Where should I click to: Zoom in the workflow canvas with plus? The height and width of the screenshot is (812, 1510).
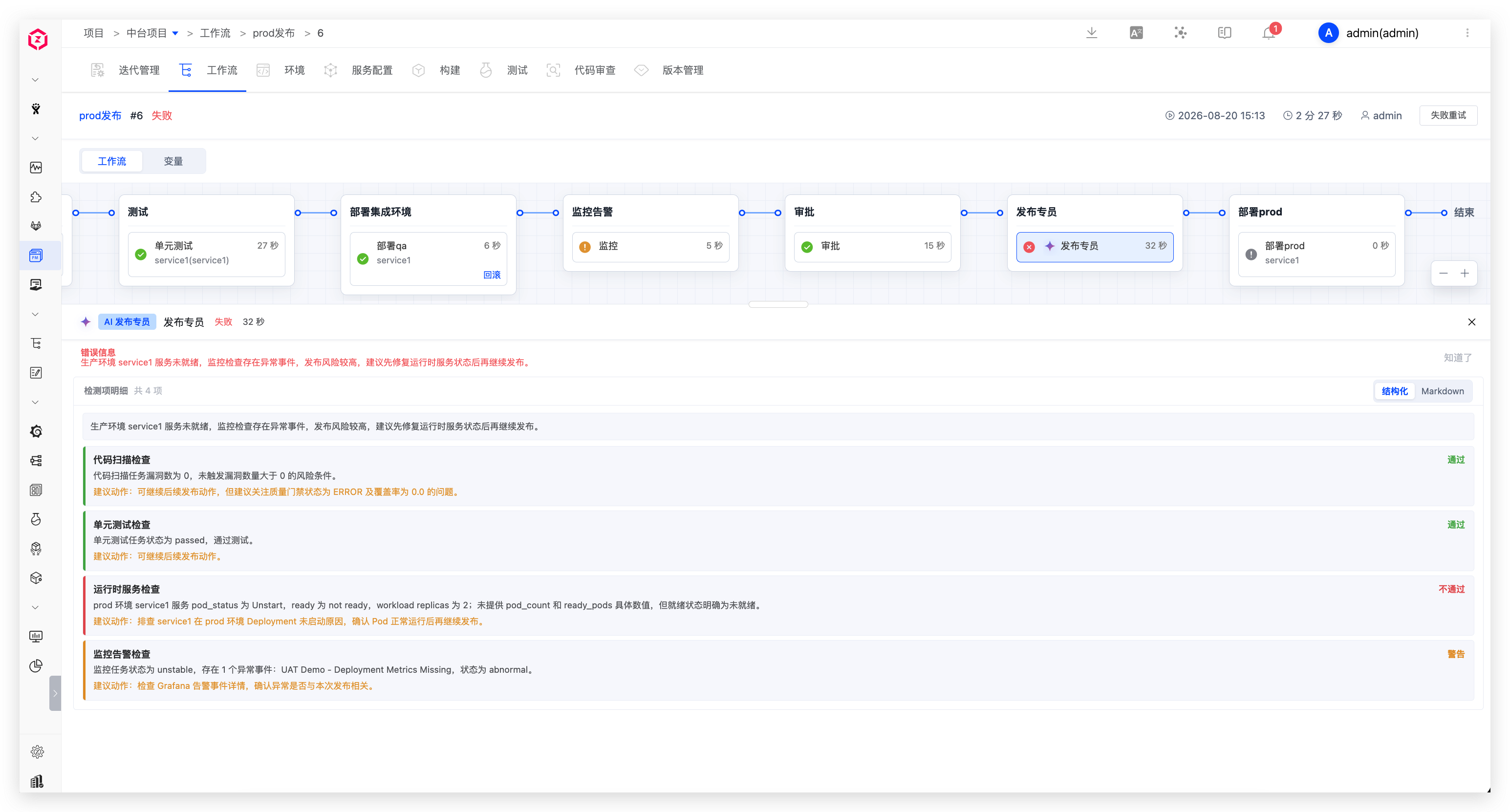pos(1464,274)
